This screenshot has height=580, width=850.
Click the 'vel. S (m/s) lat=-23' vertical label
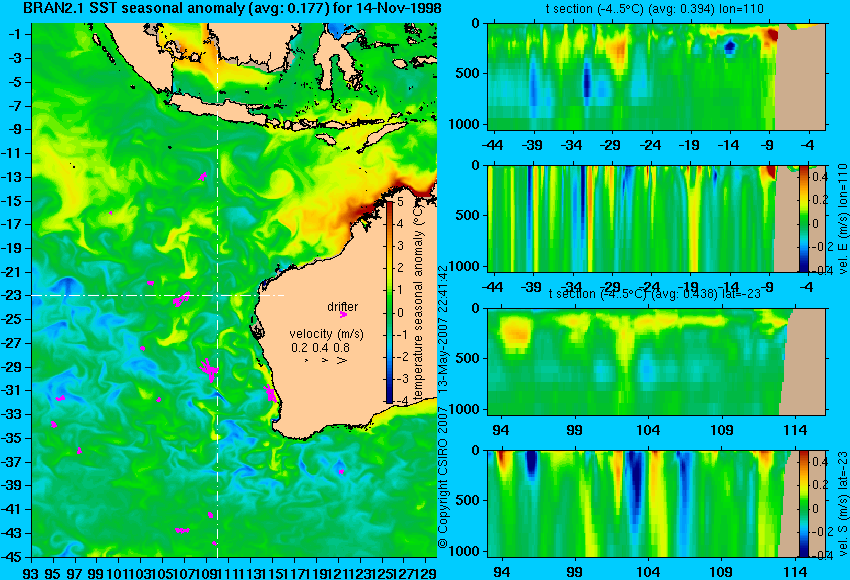(x=842, y=504)
